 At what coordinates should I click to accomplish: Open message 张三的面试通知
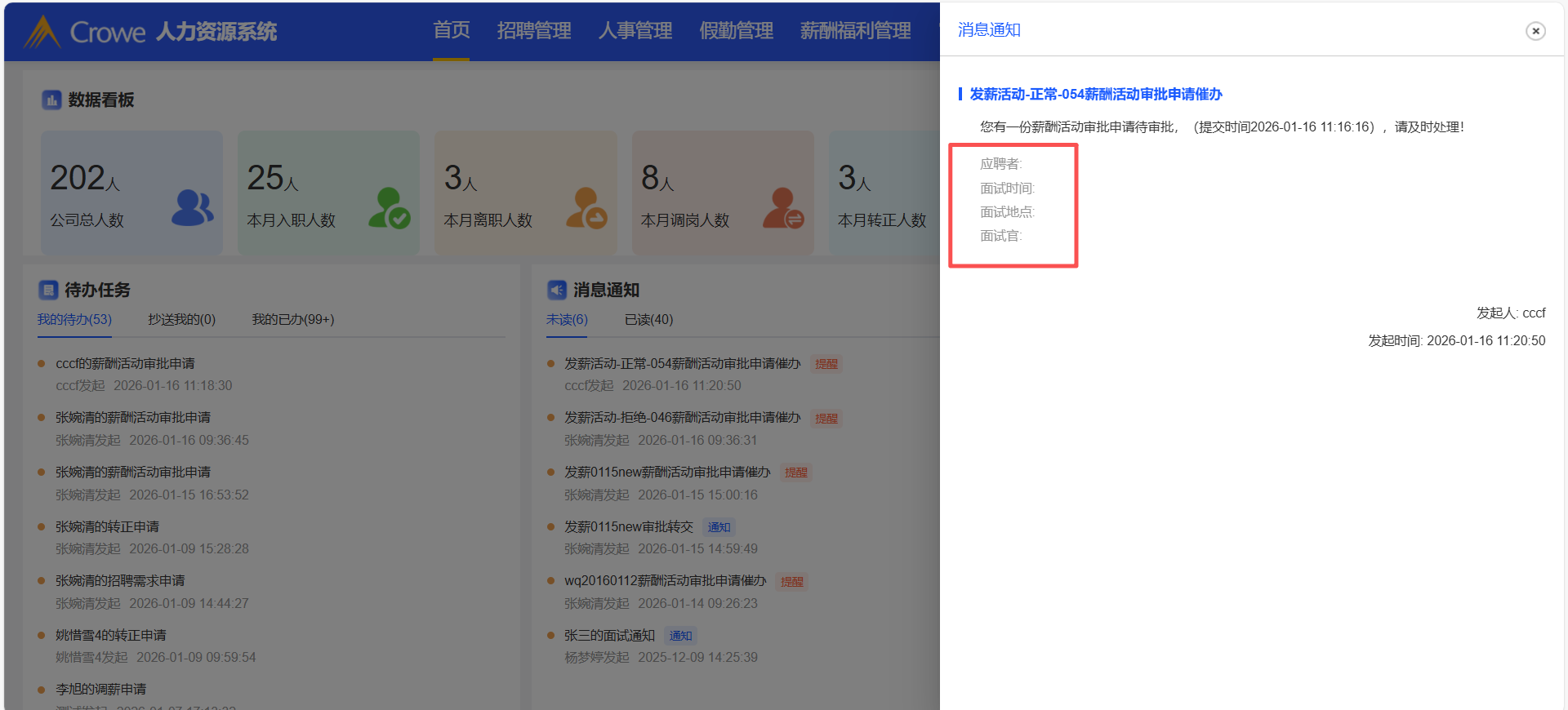[x=610, y=636]
